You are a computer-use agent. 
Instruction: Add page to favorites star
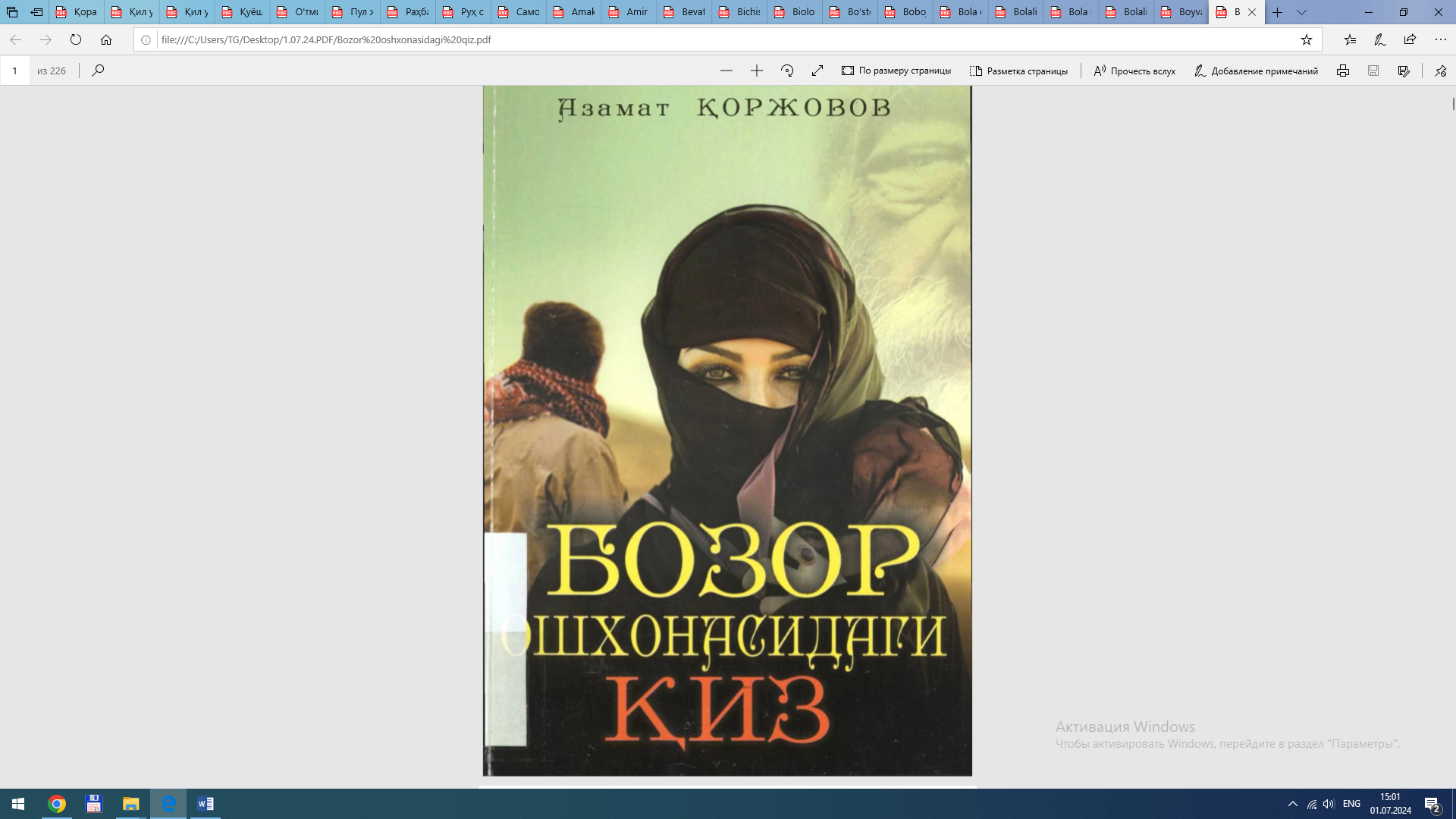[1306, 39]
